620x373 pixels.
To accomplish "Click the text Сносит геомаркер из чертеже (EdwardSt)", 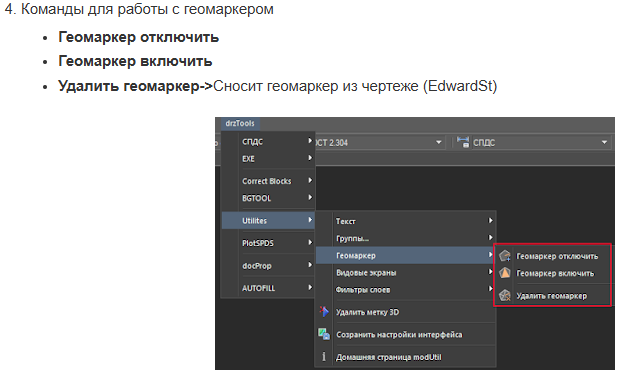I will [355, 86].
